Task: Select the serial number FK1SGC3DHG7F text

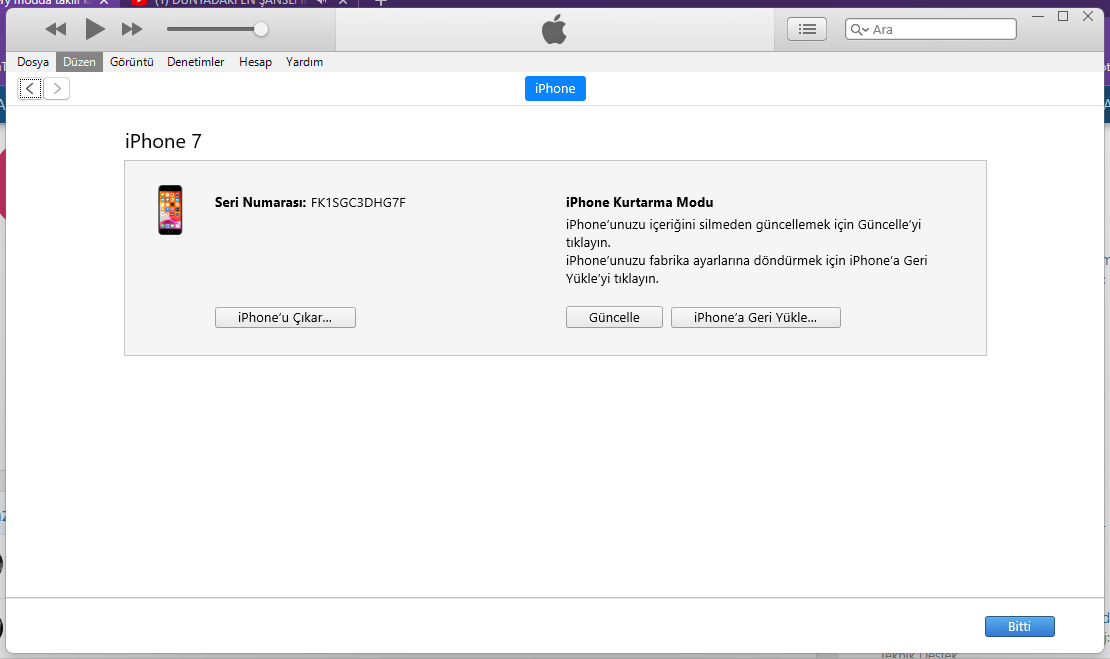Action: click(x=358, y=202)
